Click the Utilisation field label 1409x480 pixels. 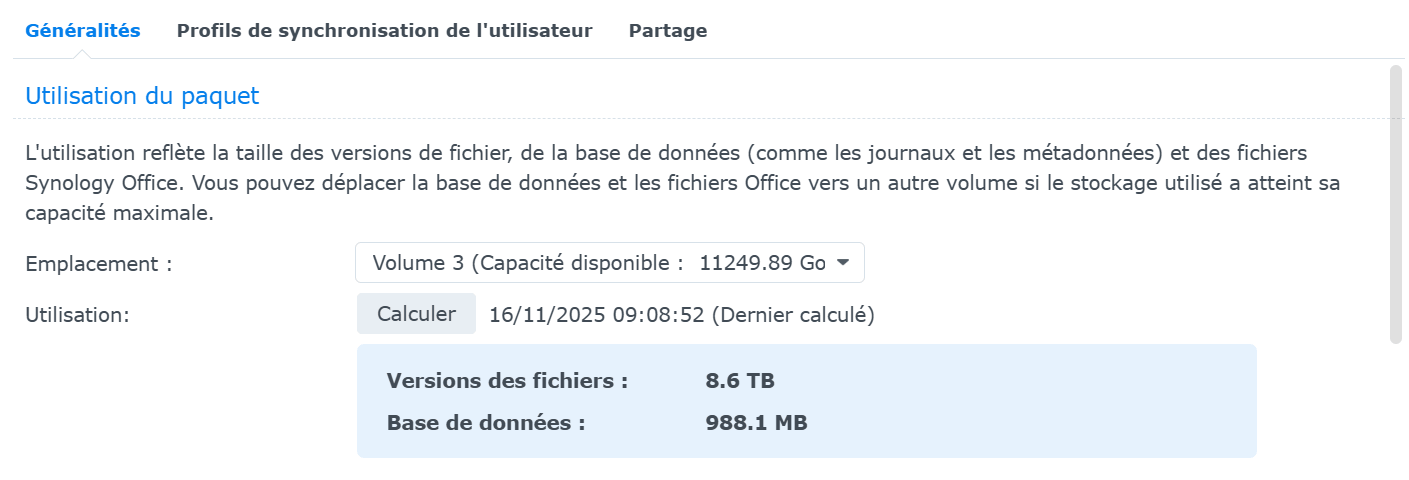coord(78,315)
